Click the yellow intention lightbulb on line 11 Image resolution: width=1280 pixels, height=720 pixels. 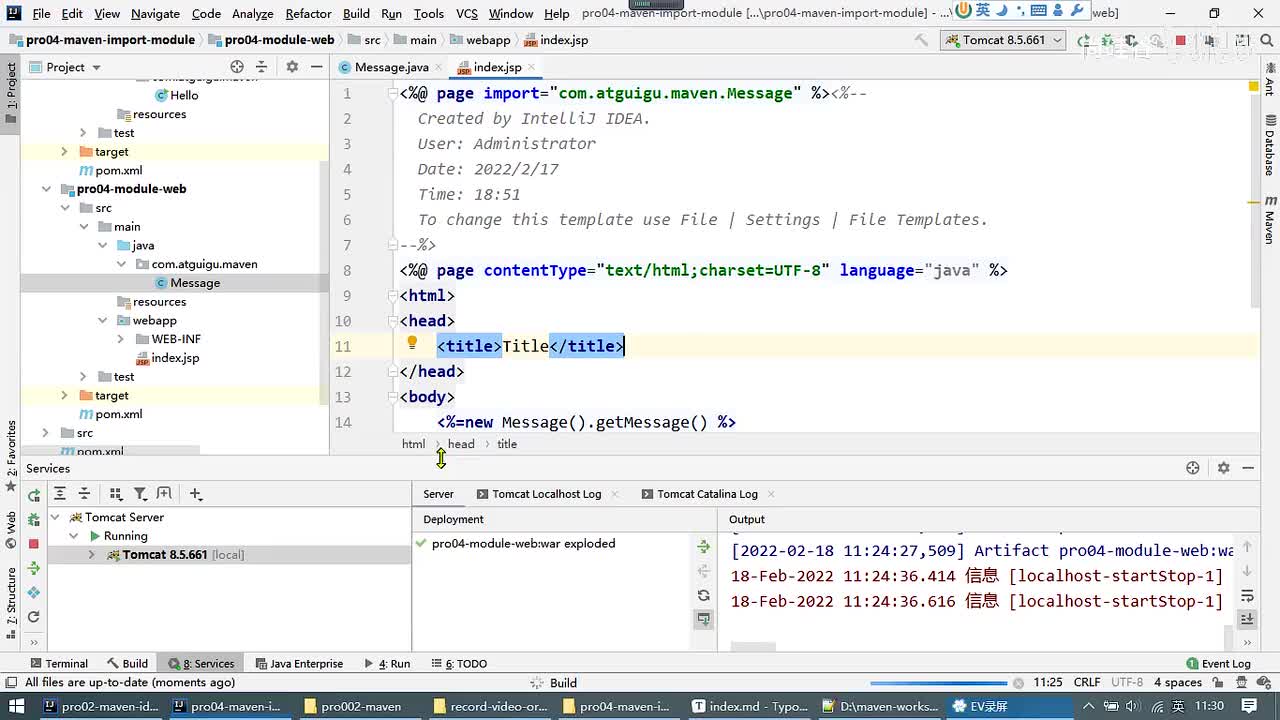tap(411, 343)
